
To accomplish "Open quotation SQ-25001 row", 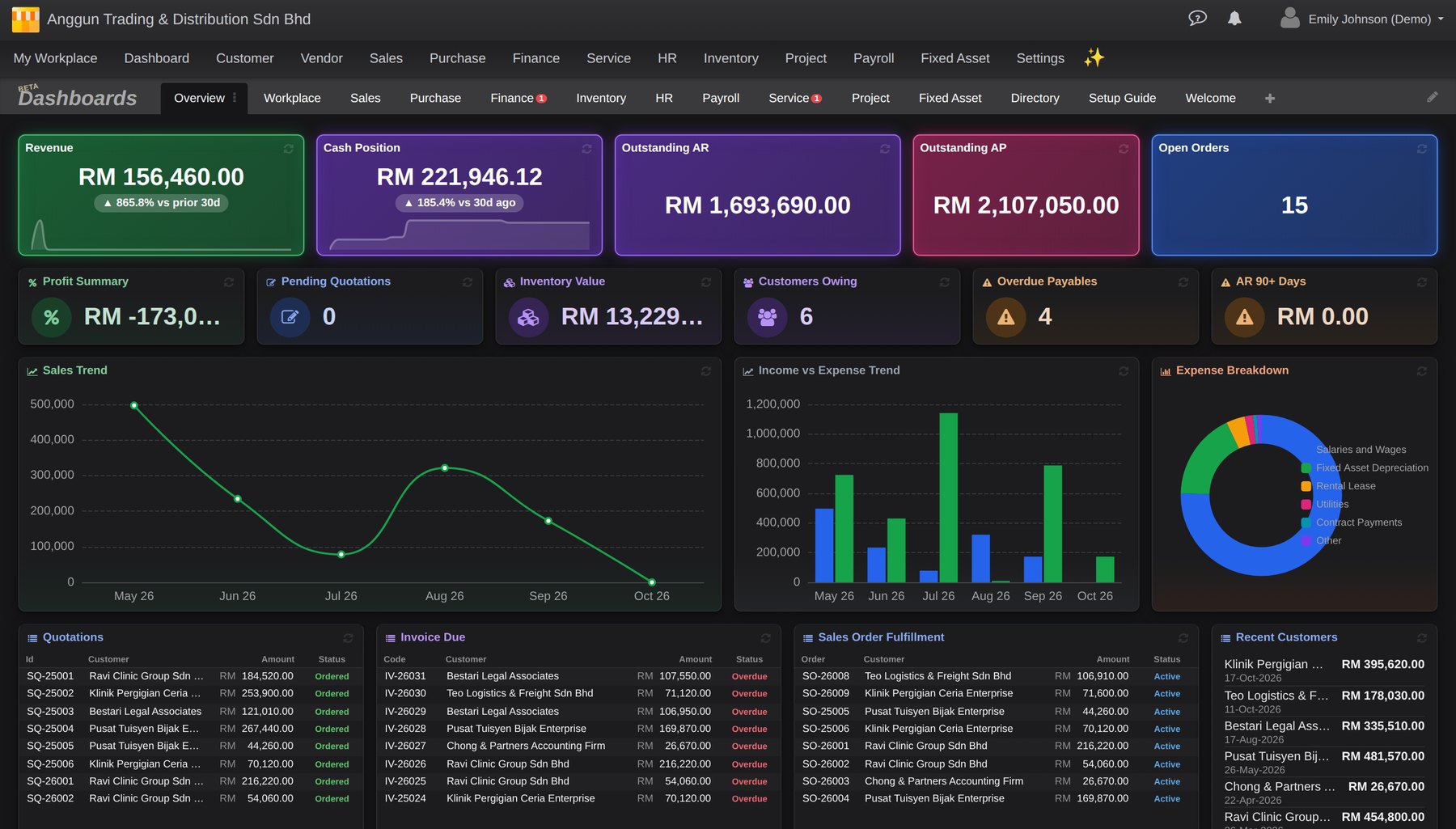I will tap(191, 676).
